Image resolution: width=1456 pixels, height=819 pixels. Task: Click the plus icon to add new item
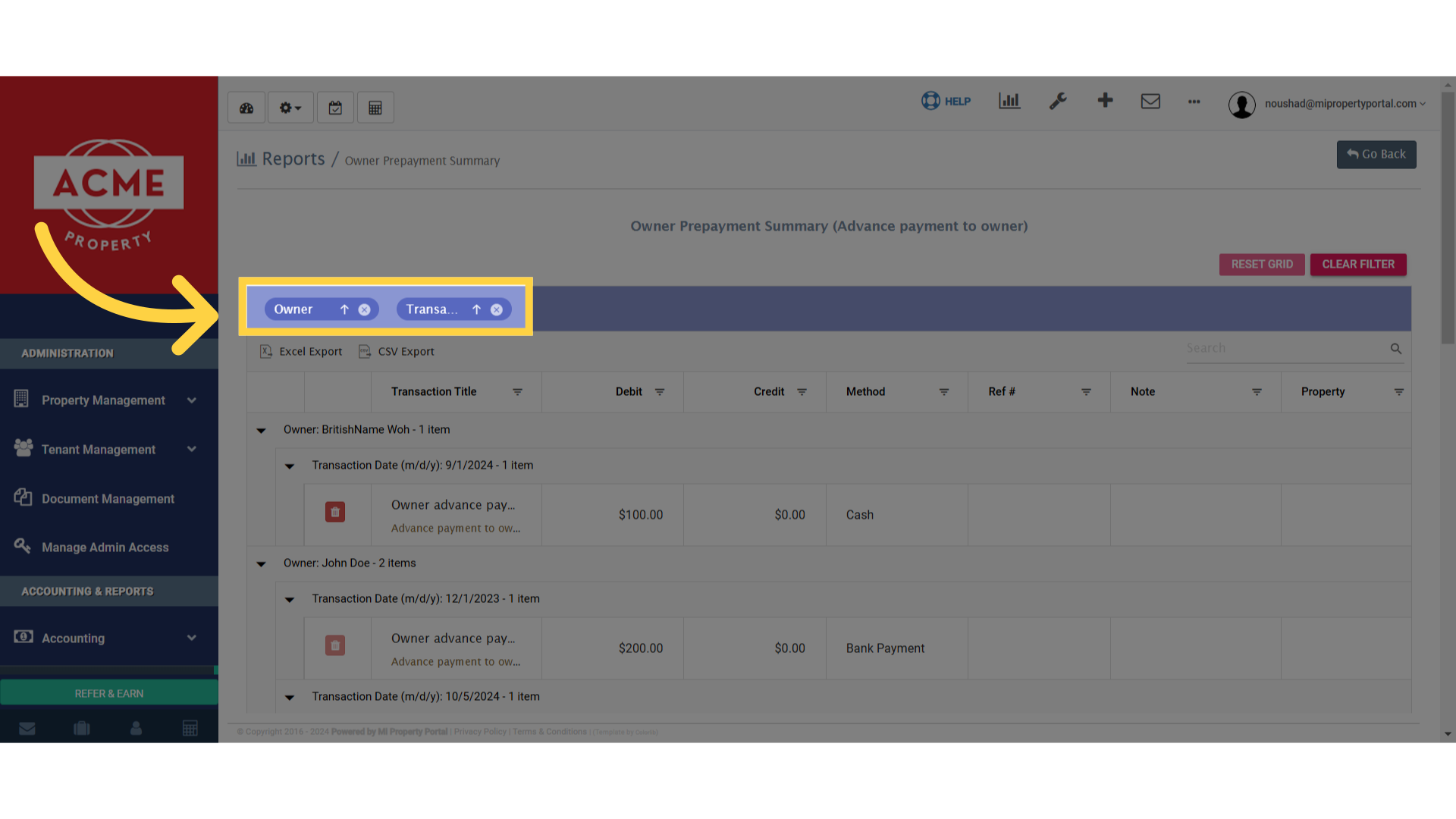click(1105, 101)
